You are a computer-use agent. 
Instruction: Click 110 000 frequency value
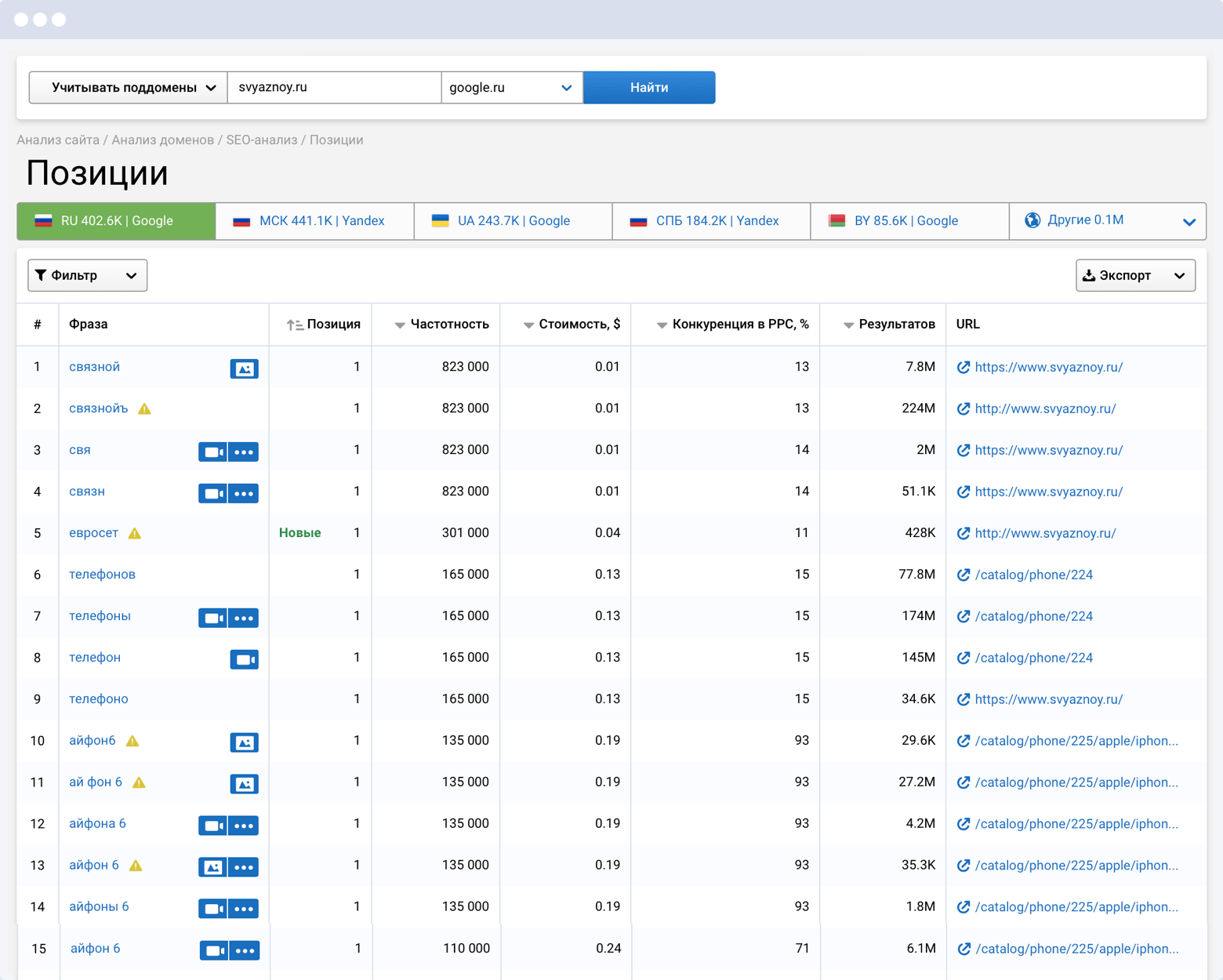[x=466, y=949]
